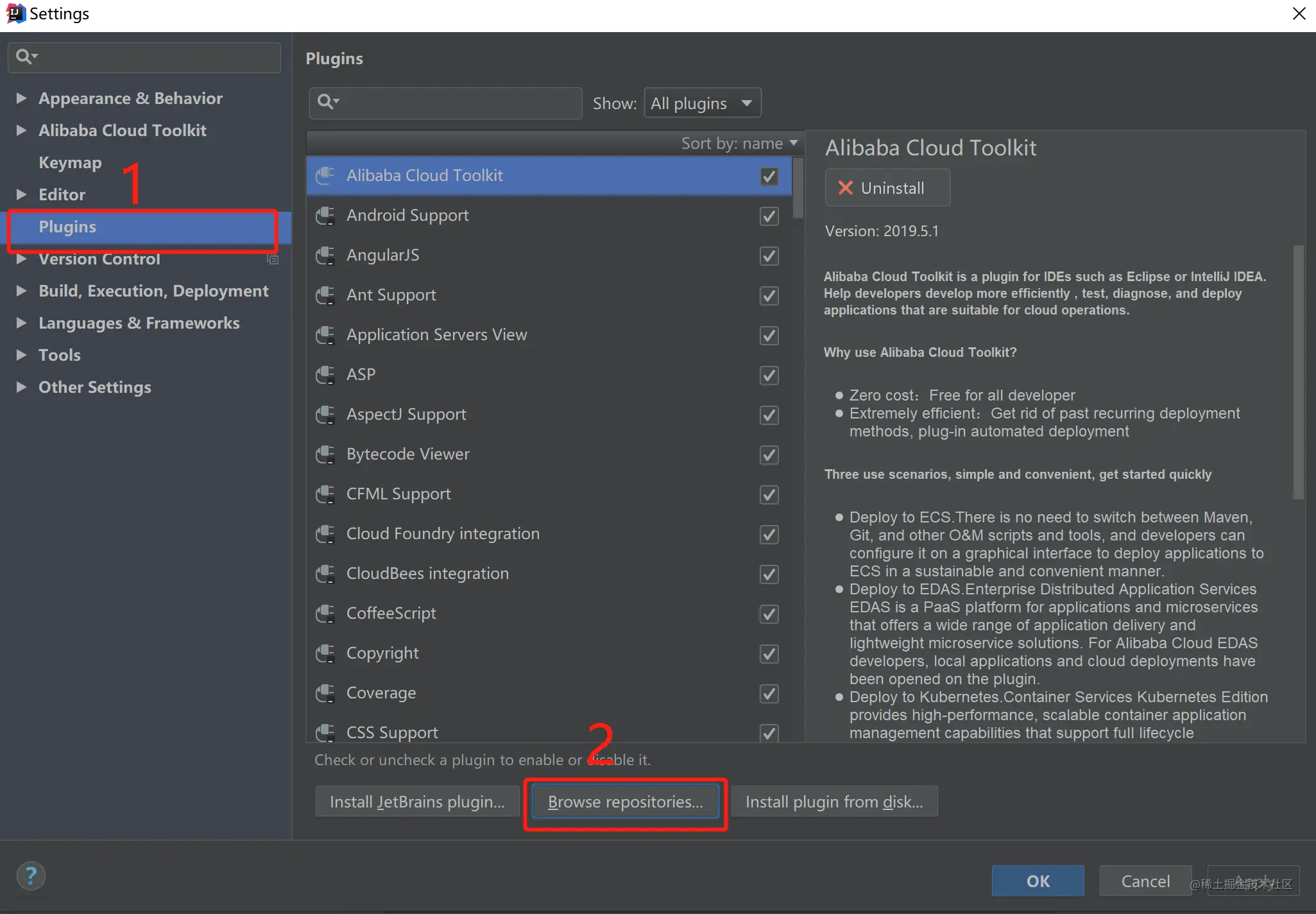Toggle the Copyright plugin checkbox

[769, 654]
